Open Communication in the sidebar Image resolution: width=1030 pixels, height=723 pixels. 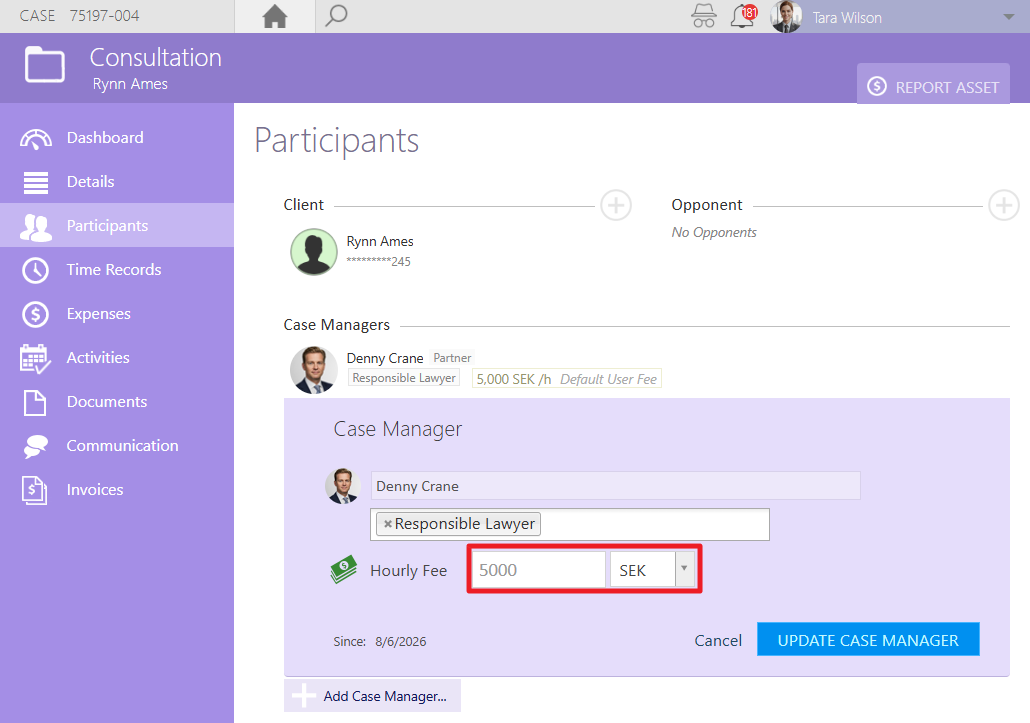[x=117, y=445]
